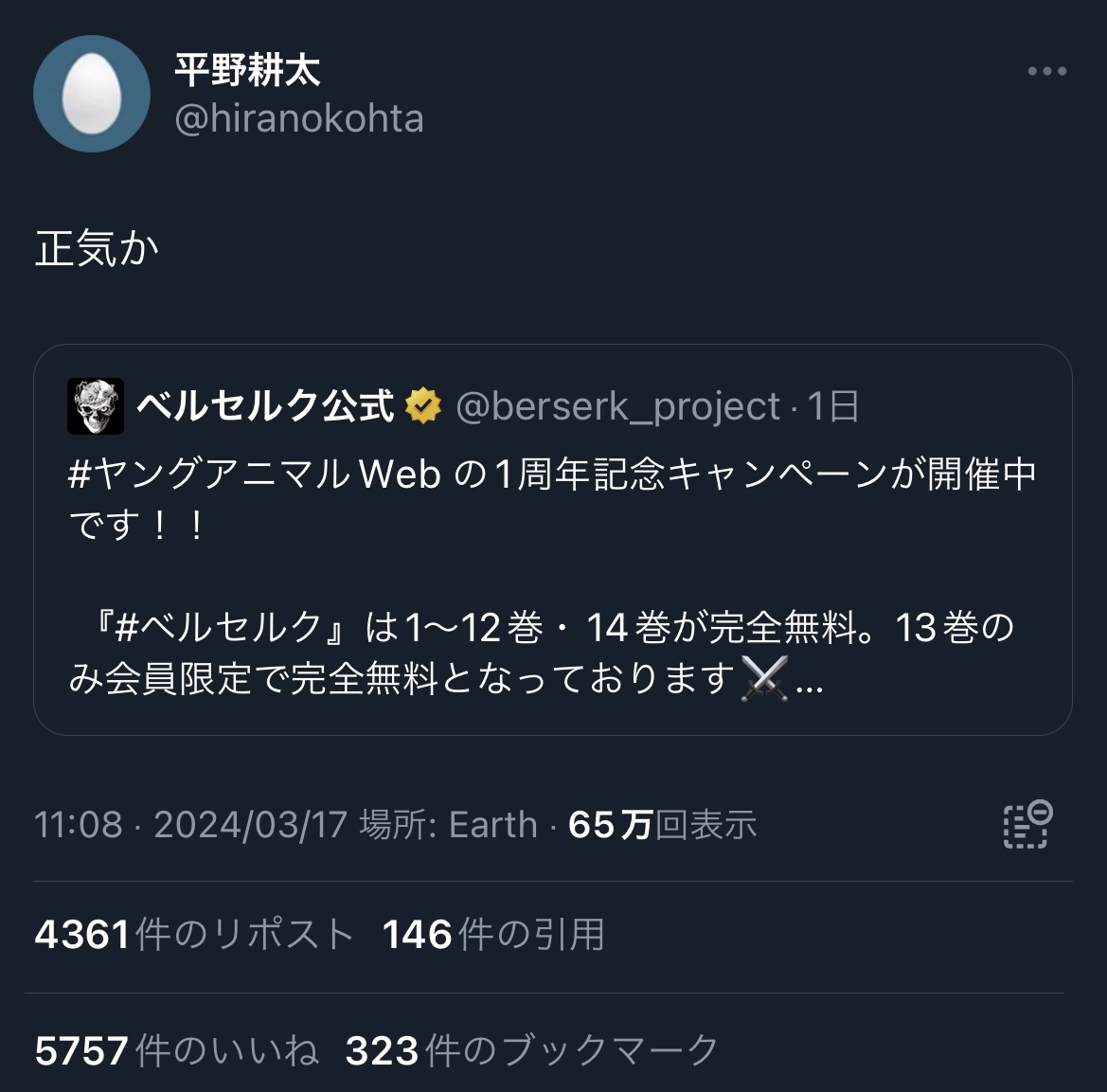The height and width of the screenshot is (1092, 1107).
Task: Show the 5757件のいいね list
Action: 176,1050
